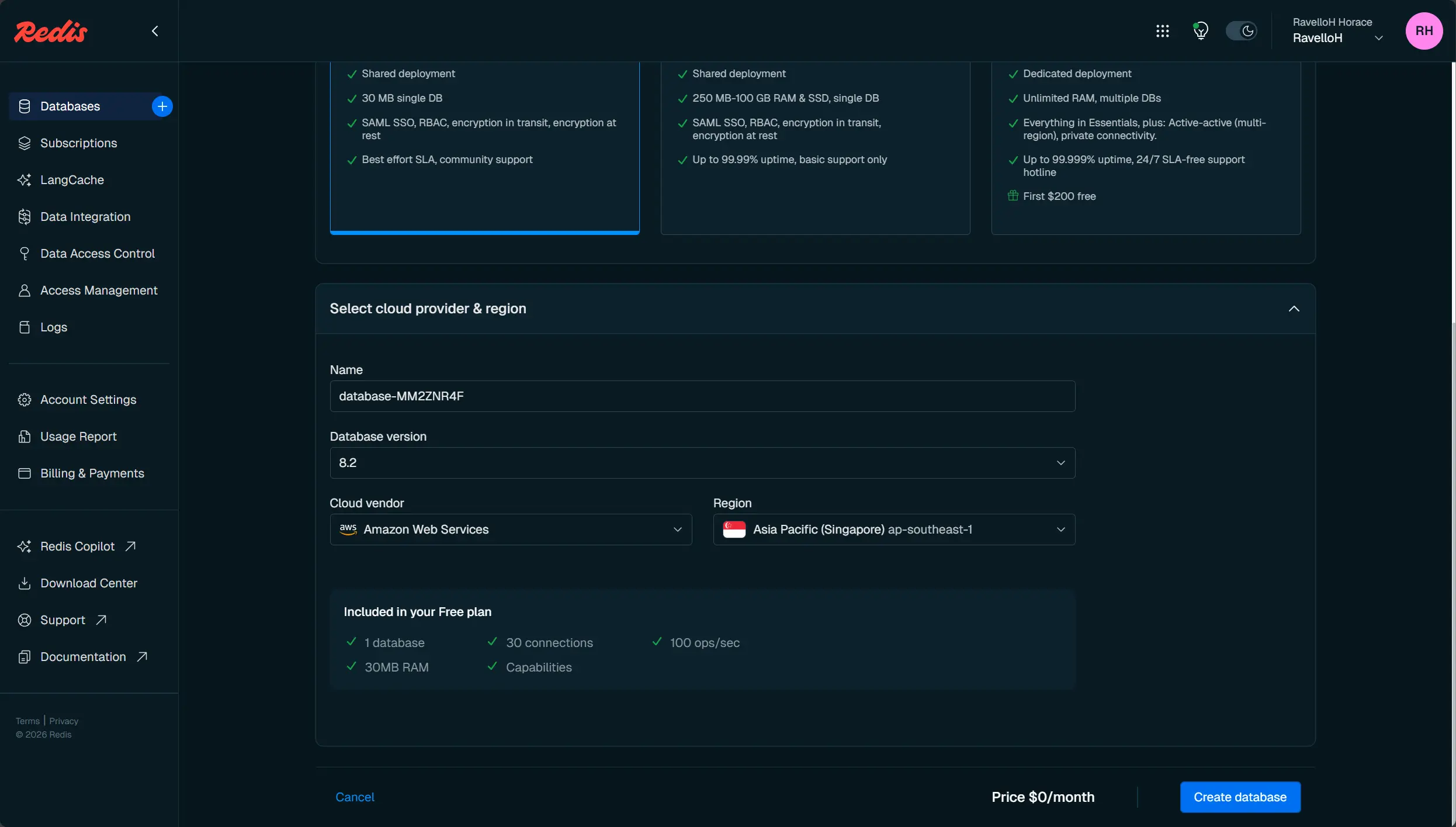
Task: Toggle the dark mode switch
Action: pyautogui.click(x=1241, y=31)
